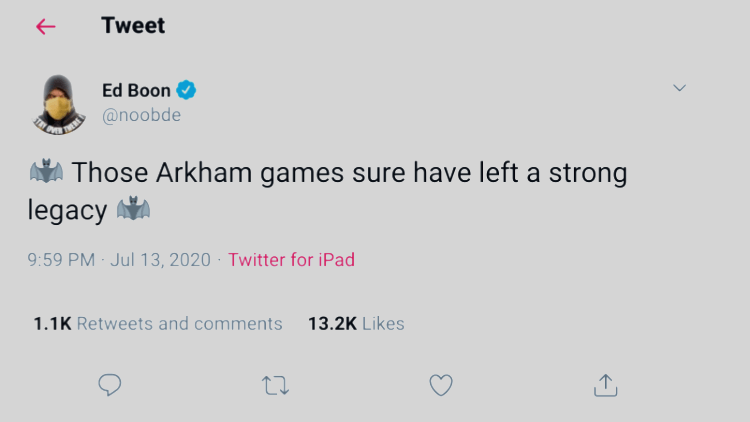Open the Ed Boon display name
Viewport: 750px width, 422px height.
pos(136,90)
